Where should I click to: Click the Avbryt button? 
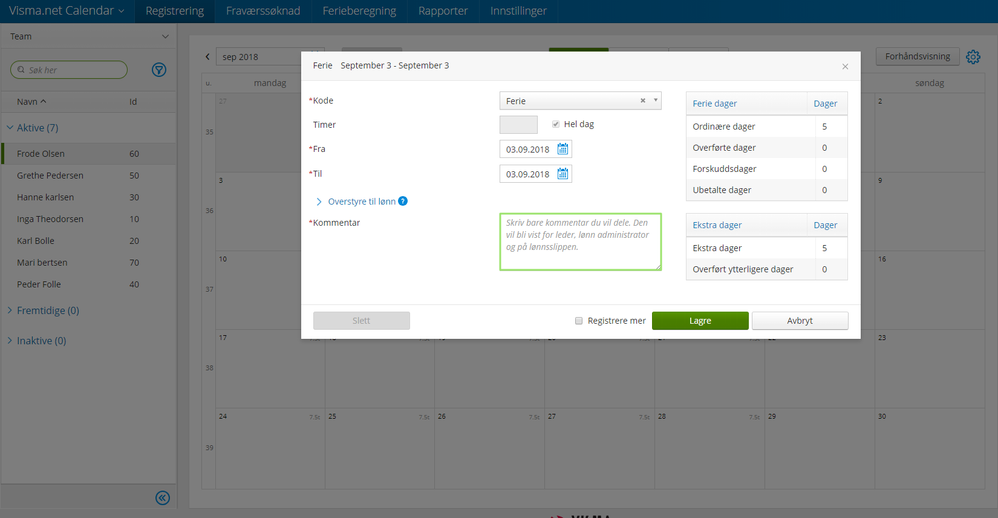pyautogui.click(x=799, y=321)
